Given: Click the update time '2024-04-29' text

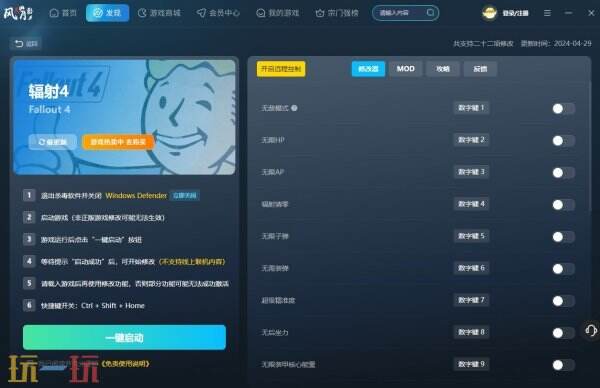Looking at the screenshot, I should click(572, 44).
